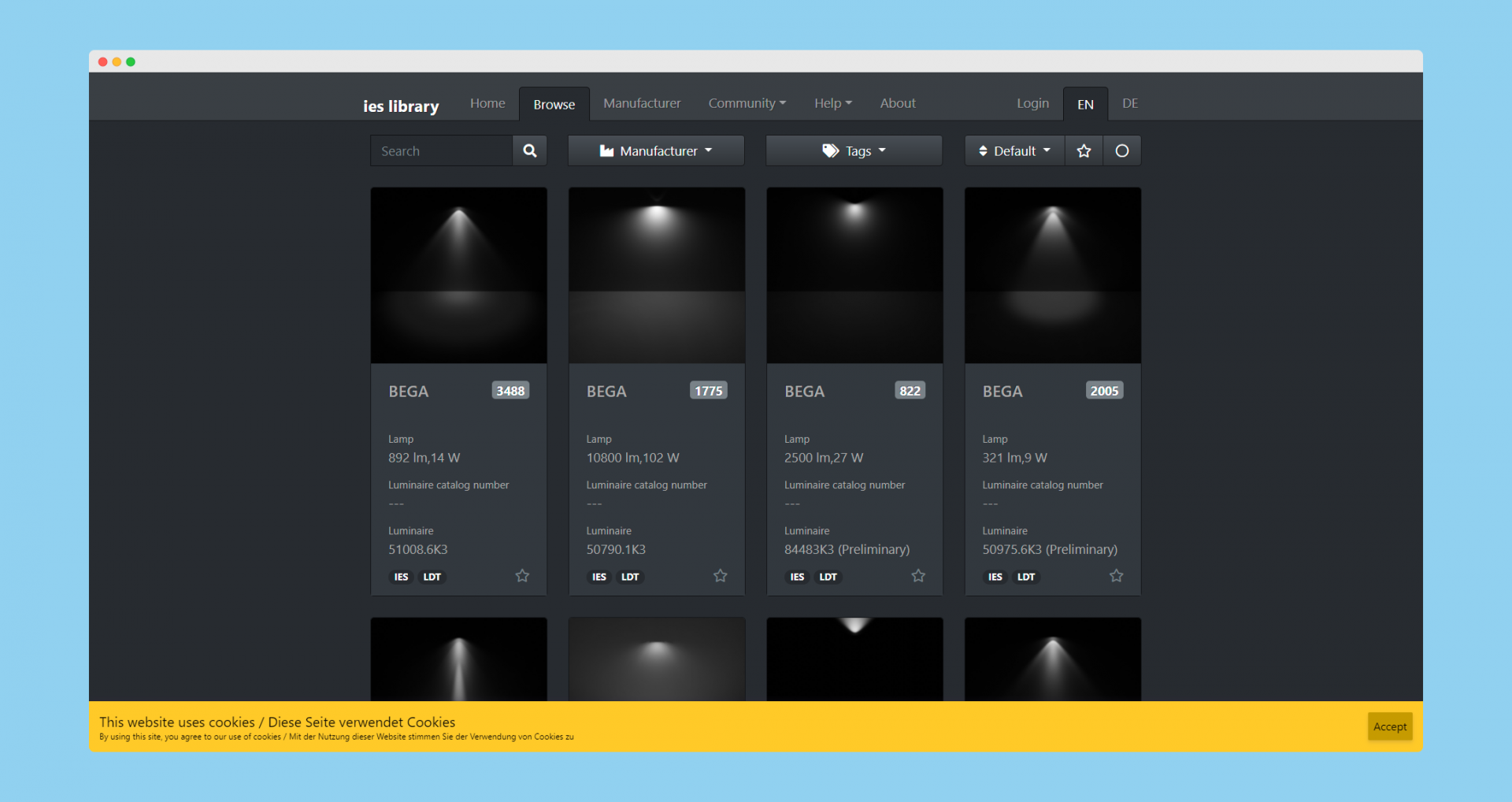Screen dimensions: 1512x802
Task: Click the lamp value 10800 lm,102 W
Action: [632, 458]
